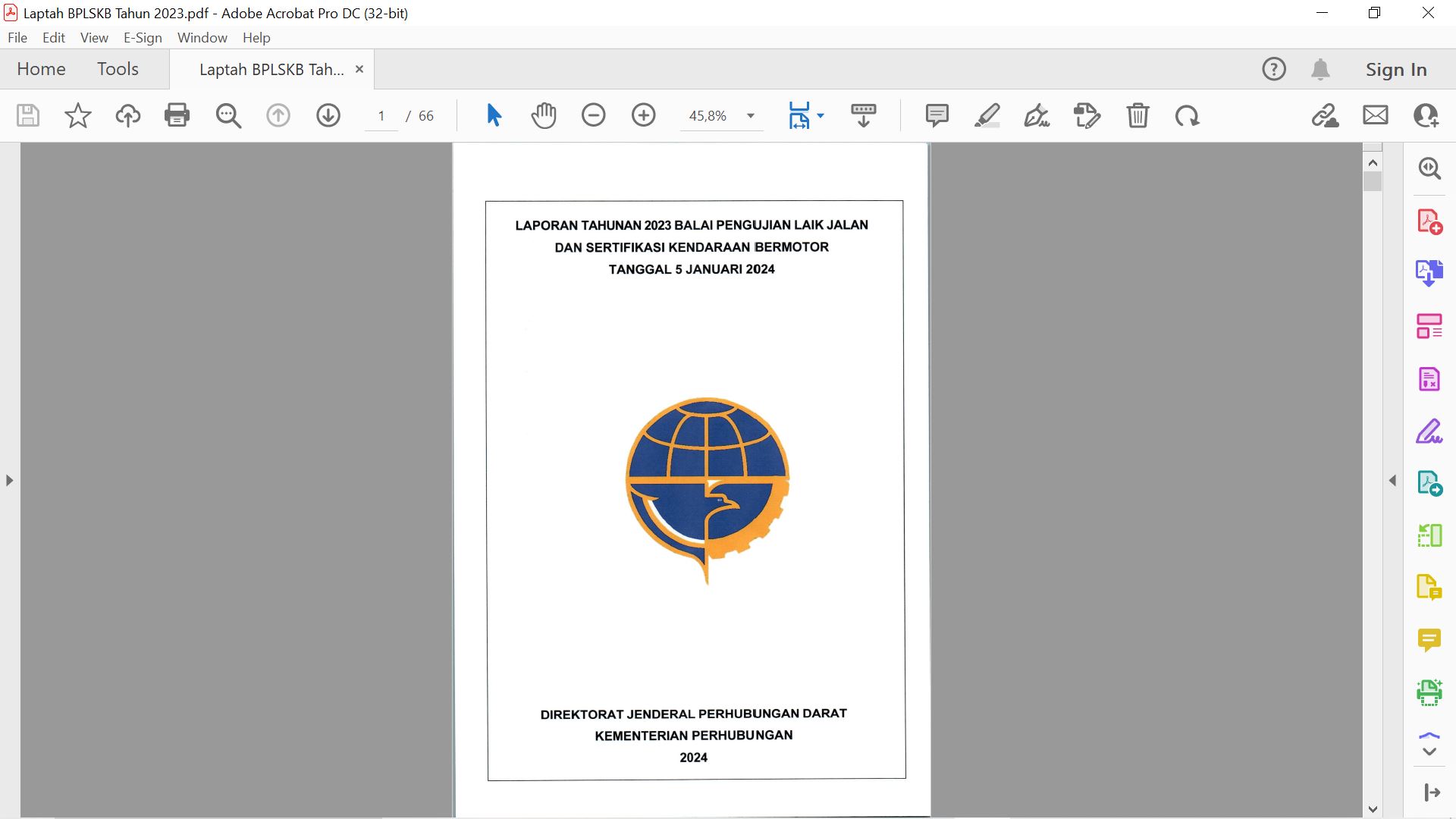
Task: Open the E-Sign menu
Action: [143, 37]
